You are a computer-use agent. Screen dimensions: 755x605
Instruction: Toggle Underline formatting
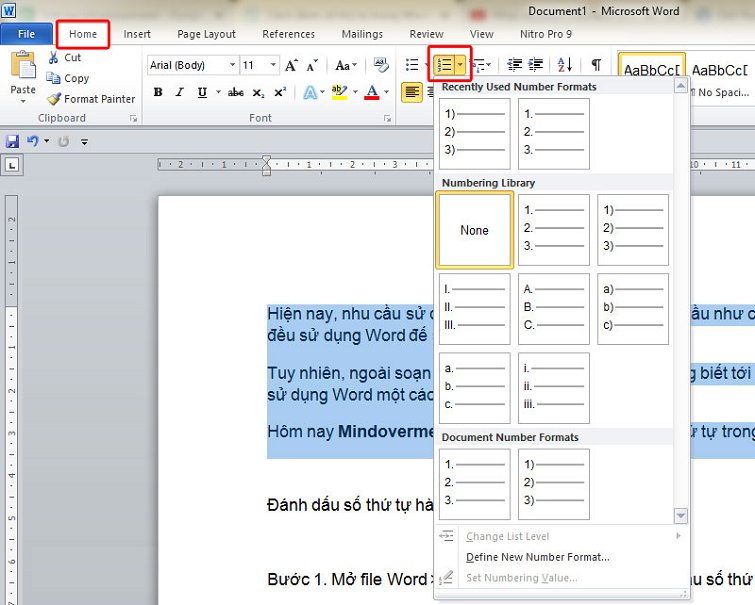[x=203, y=92]
